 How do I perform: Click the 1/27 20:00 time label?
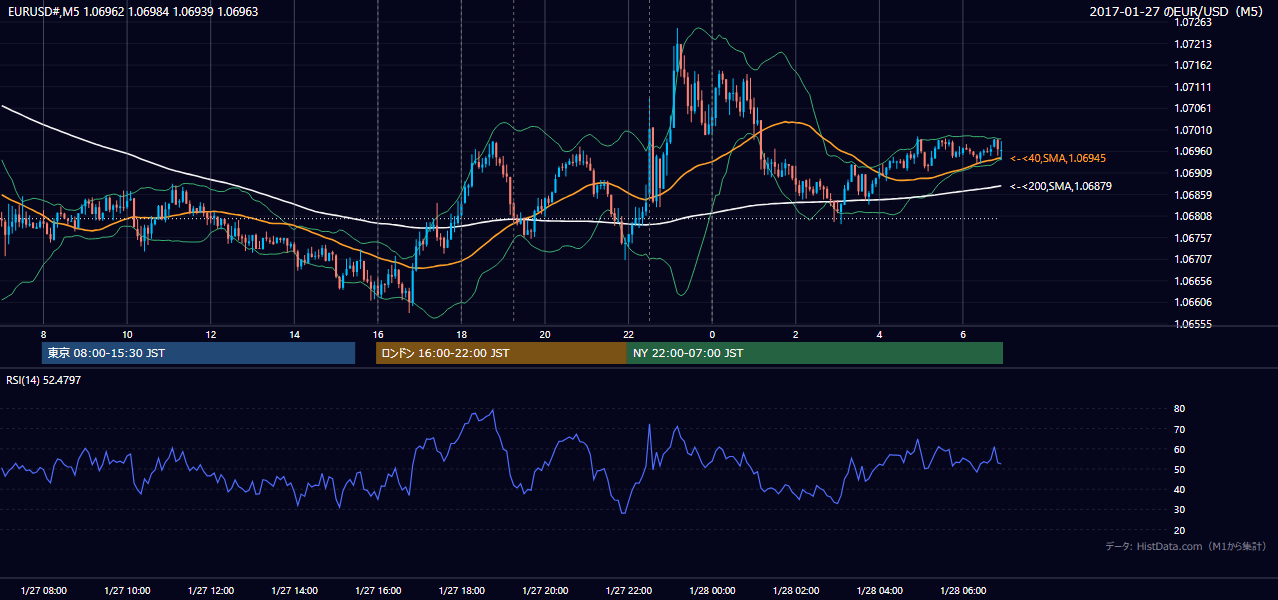545,591
